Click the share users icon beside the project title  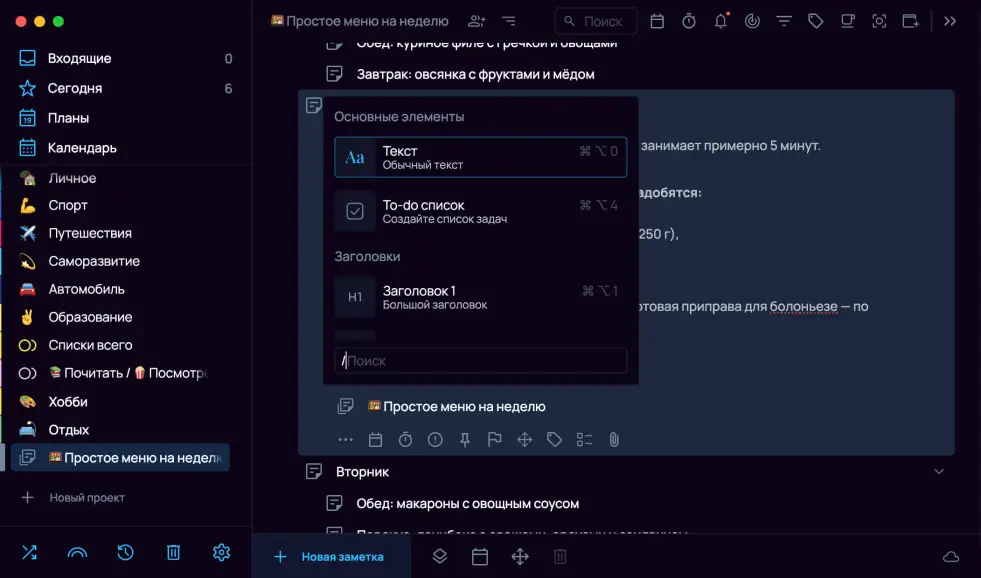coord(477,21)
